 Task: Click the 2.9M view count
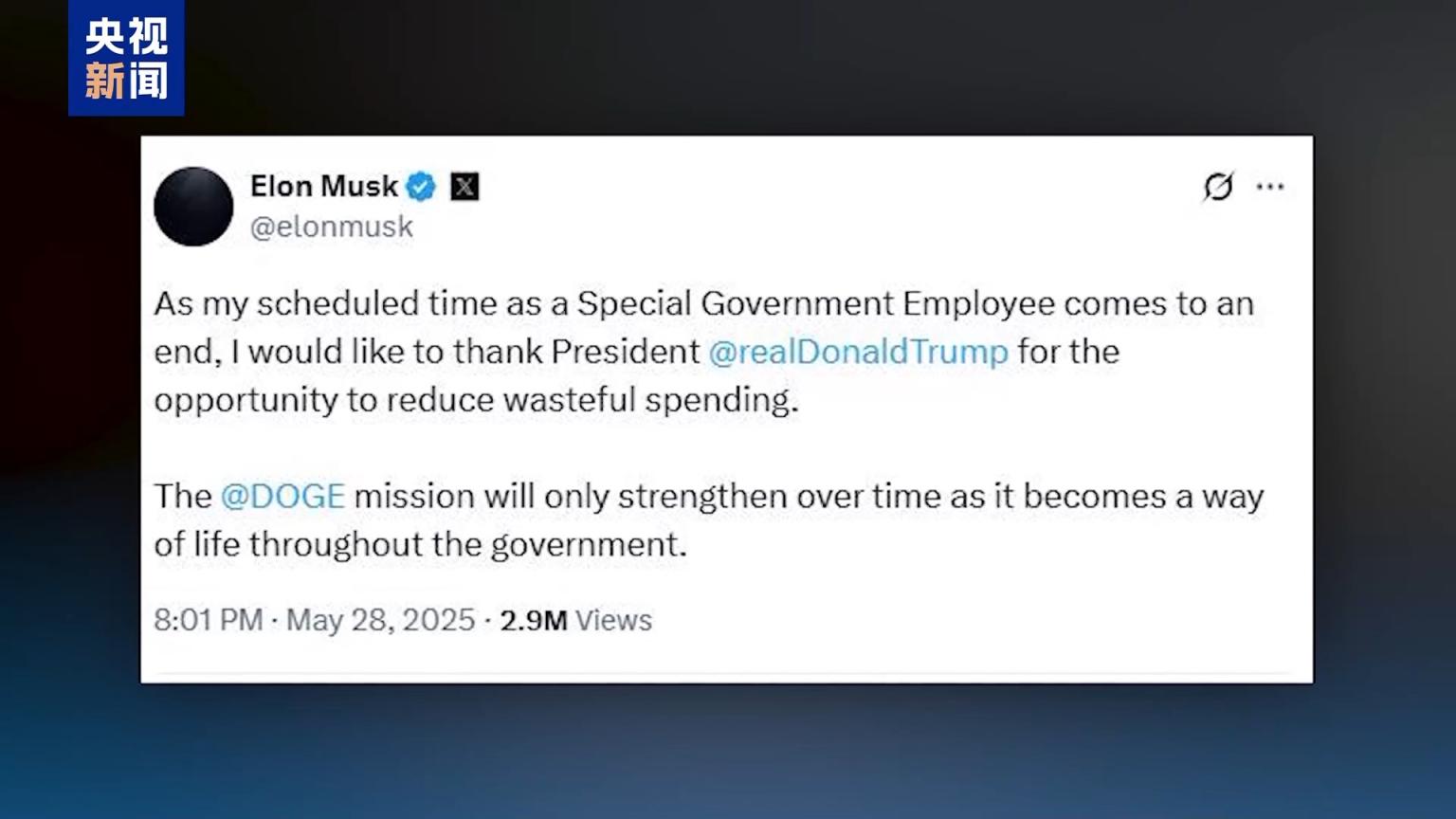tap(533, 620)
